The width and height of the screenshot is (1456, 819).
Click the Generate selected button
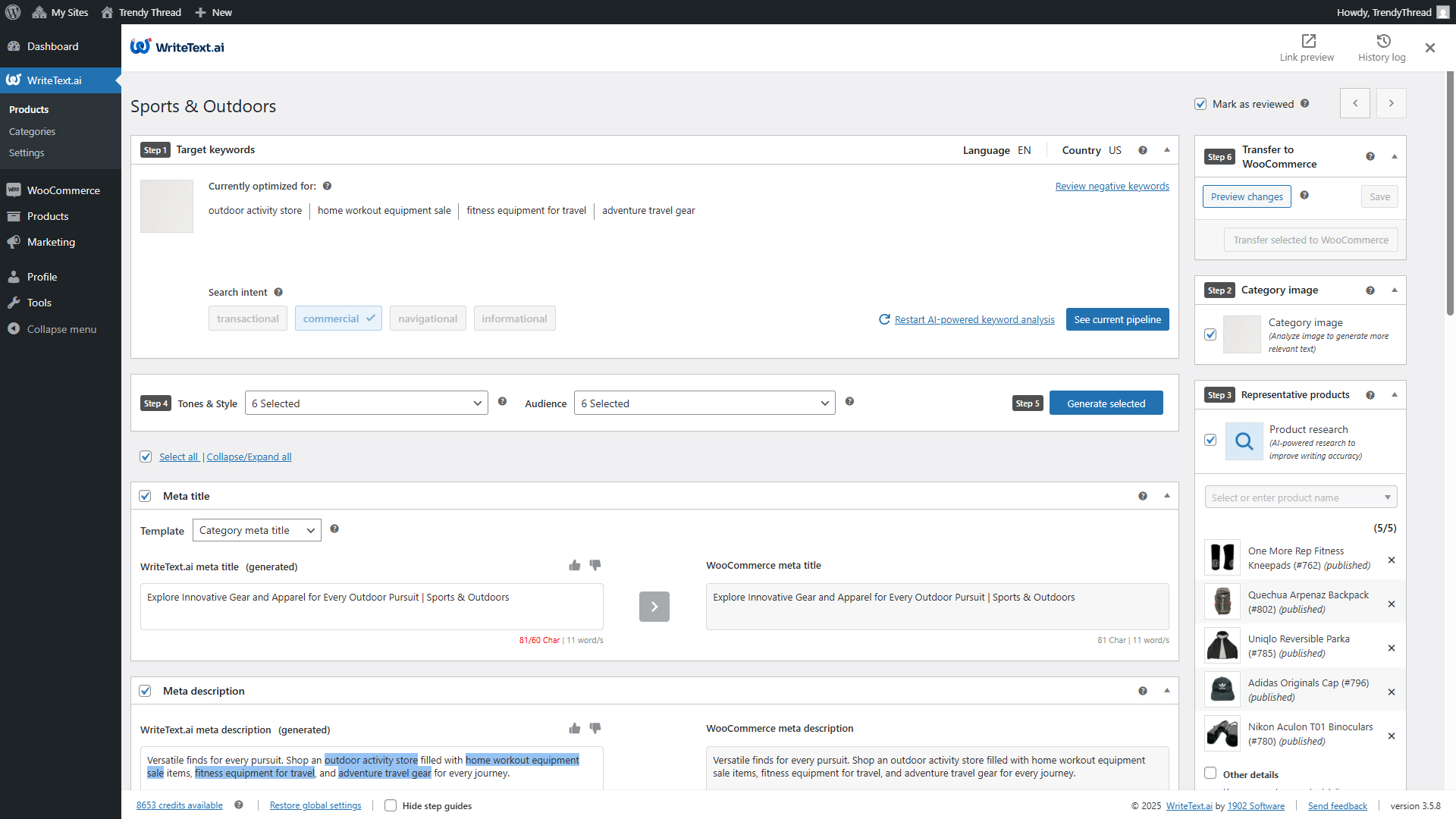click(x=1106, y=403)
